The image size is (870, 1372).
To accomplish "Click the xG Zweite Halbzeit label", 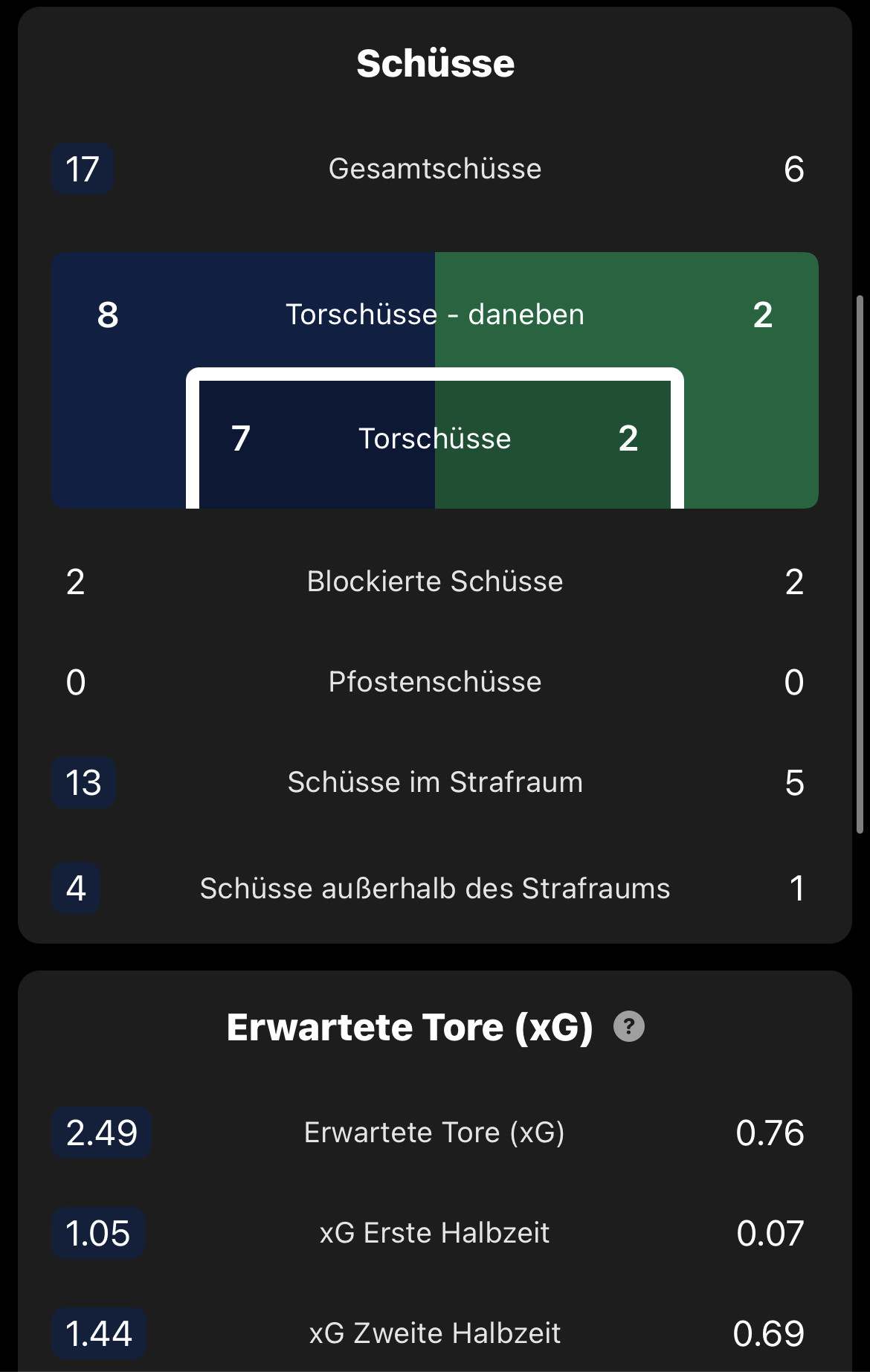I will 435,1333.
